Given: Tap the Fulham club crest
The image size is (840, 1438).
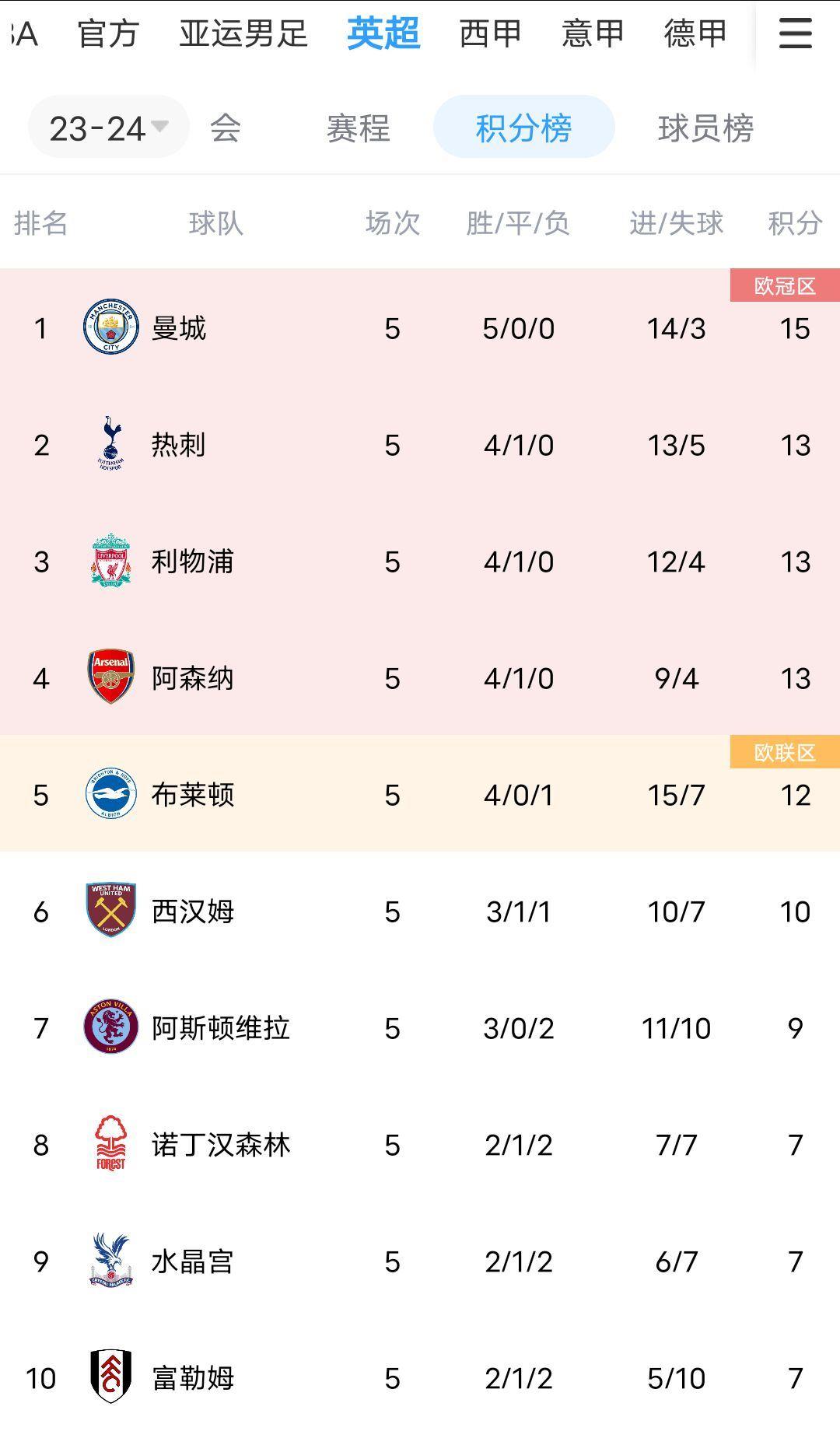Looking at the screenshot, I should (110, 1377).
